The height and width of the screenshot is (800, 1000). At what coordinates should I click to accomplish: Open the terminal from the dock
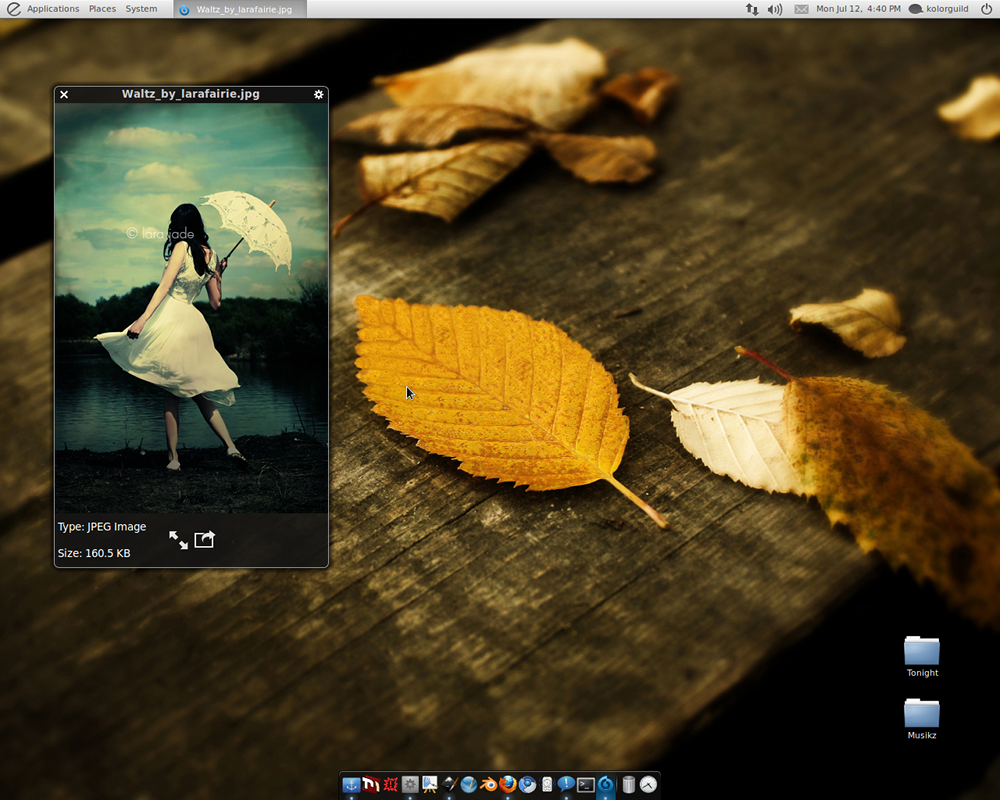[586, 785]
